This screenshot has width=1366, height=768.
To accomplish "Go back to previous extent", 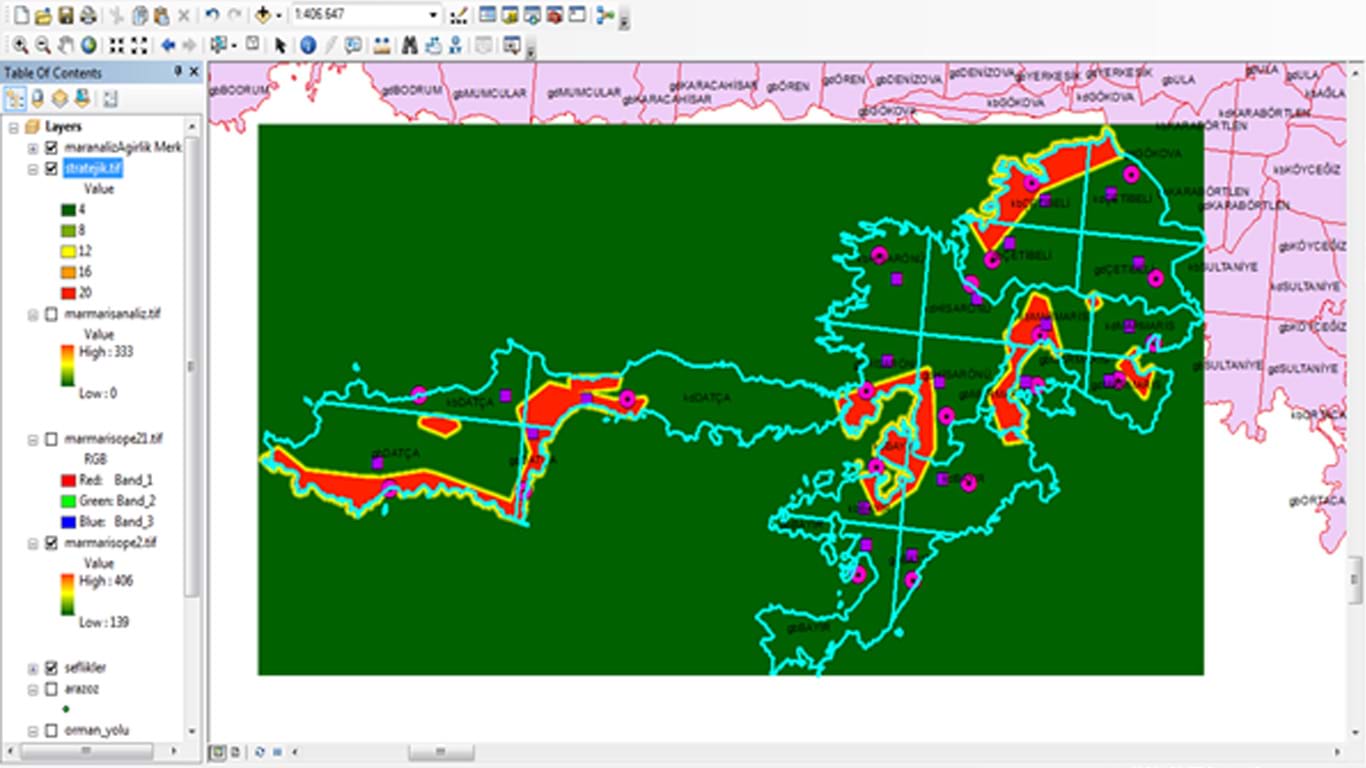I will [x=168, y=45].
